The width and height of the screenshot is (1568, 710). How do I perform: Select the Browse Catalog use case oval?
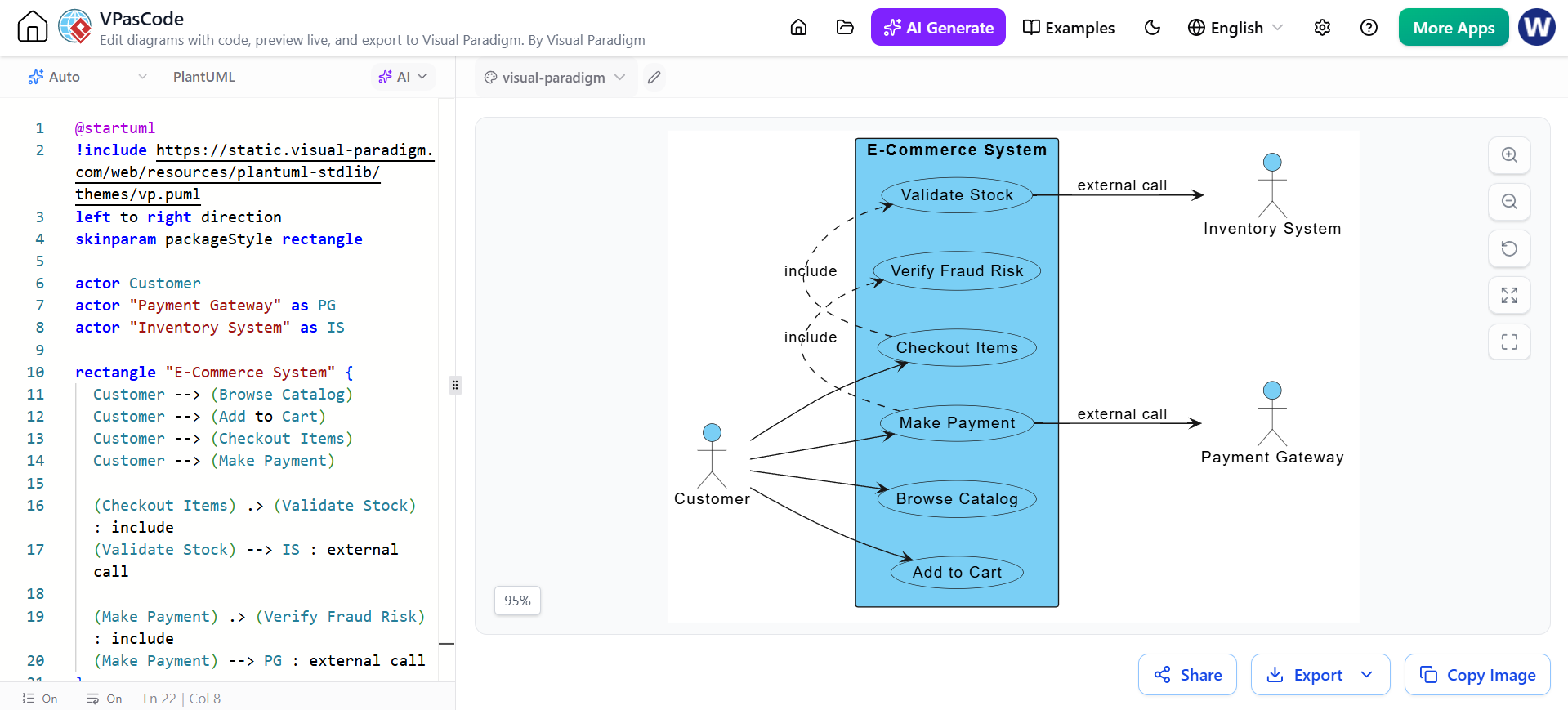point(957,499)
